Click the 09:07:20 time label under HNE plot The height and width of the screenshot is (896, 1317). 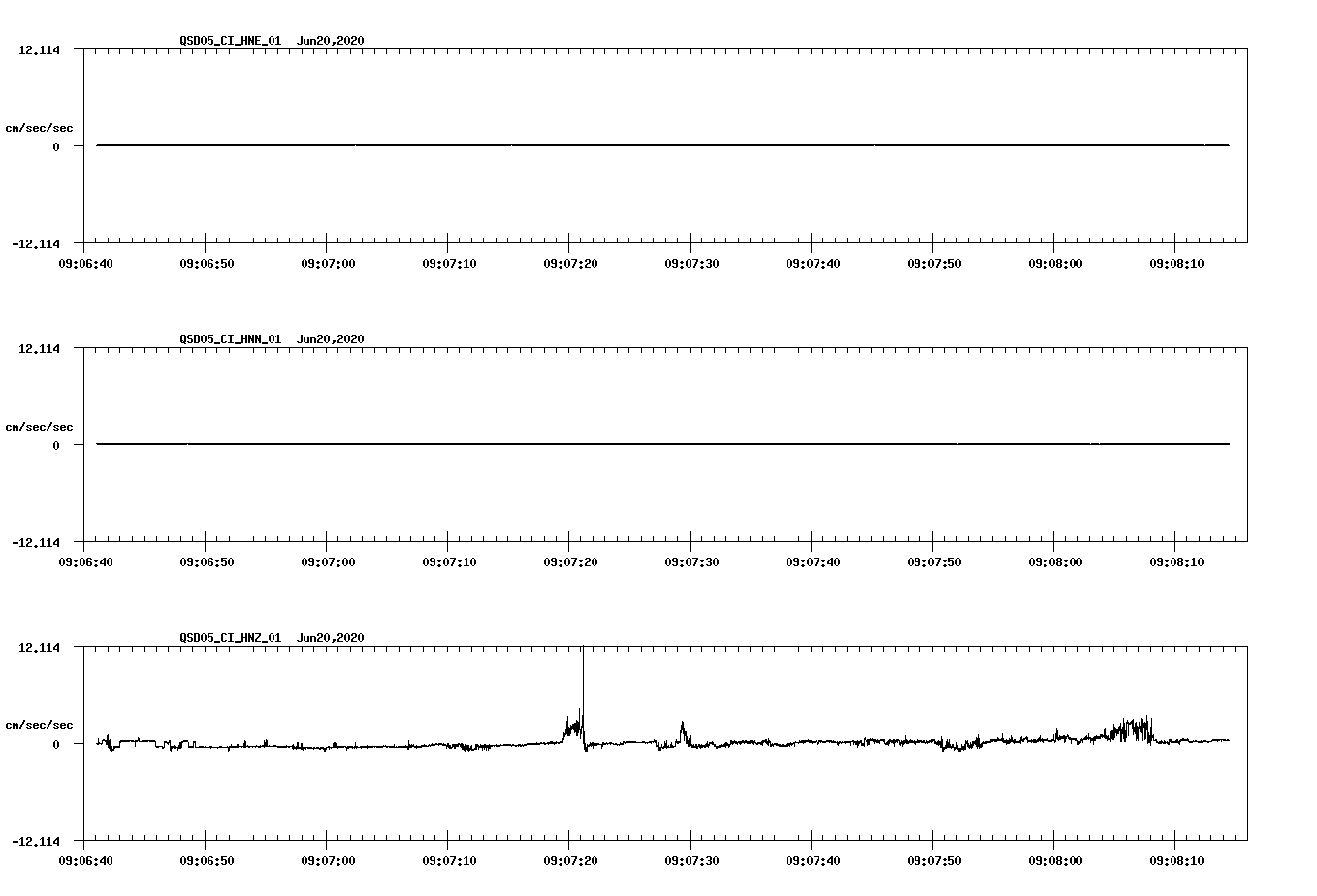(570, 264)
